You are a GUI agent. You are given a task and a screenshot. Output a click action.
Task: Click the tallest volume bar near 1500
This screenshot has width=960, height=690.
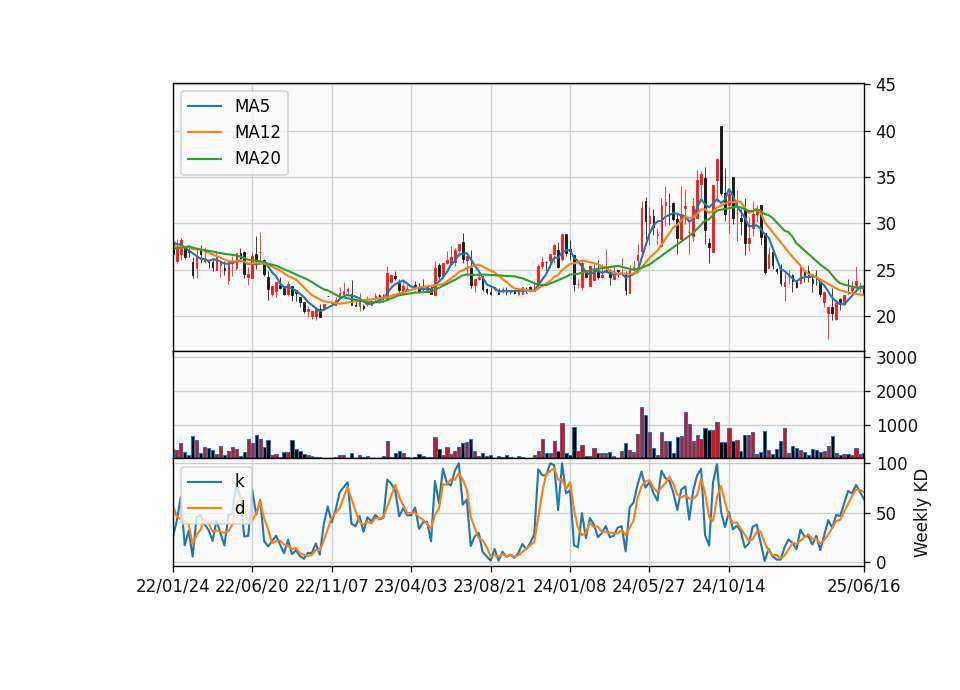point(642,433)
